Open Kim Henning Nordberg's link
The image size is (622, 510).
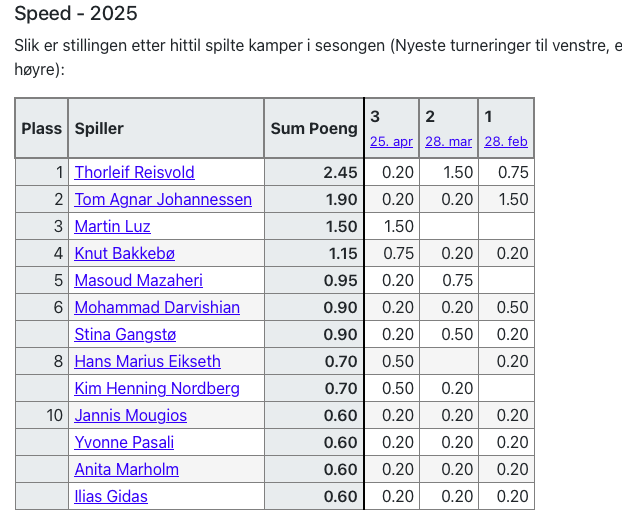click(157, 388)
